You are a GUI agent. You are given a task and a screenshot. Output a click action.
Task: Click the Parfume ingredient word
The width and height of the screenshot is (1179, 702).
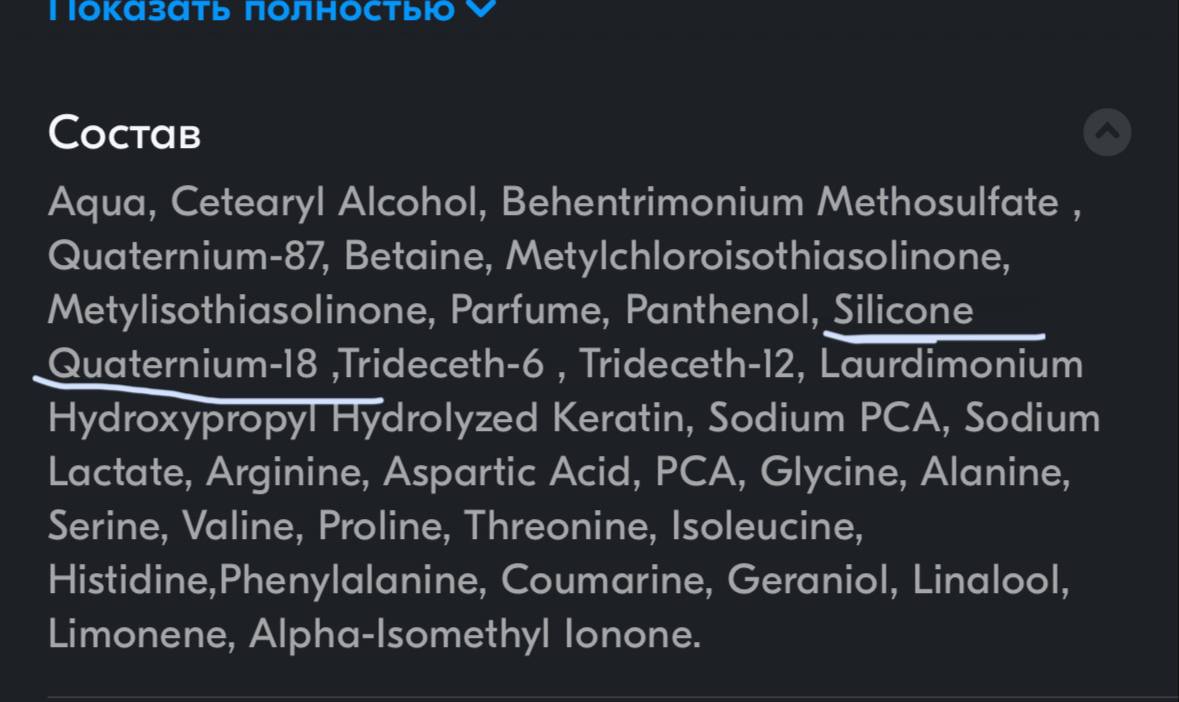526,310
